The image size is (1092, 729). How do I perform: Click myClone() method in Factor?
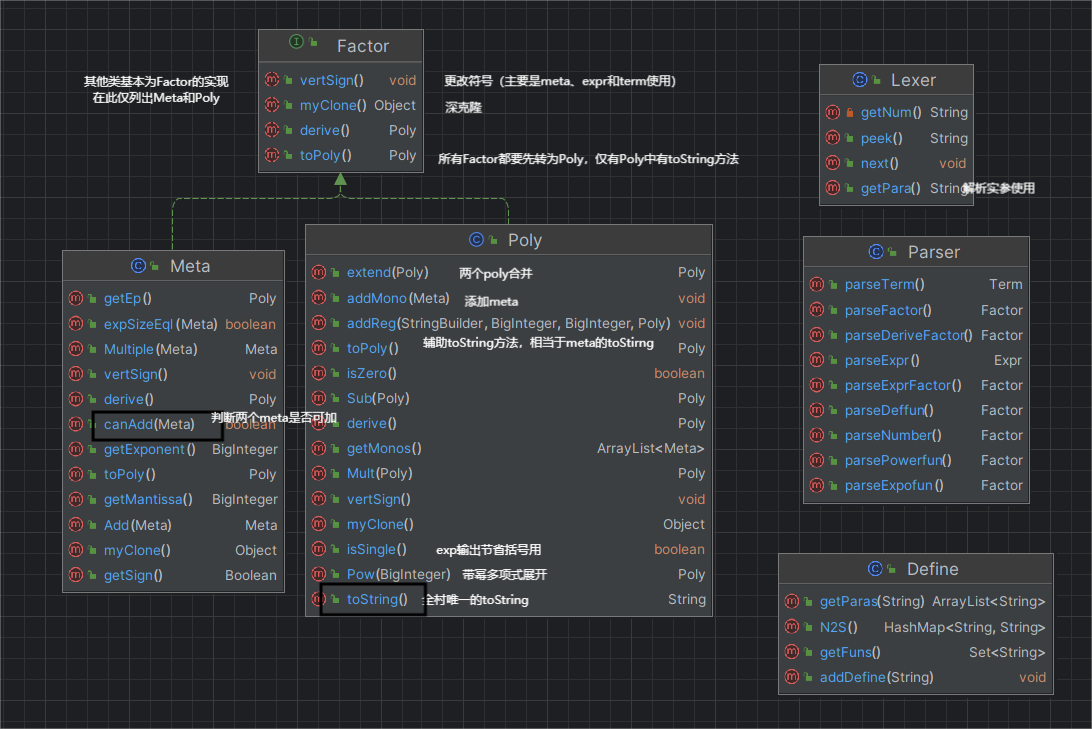[x=333, y=105]
